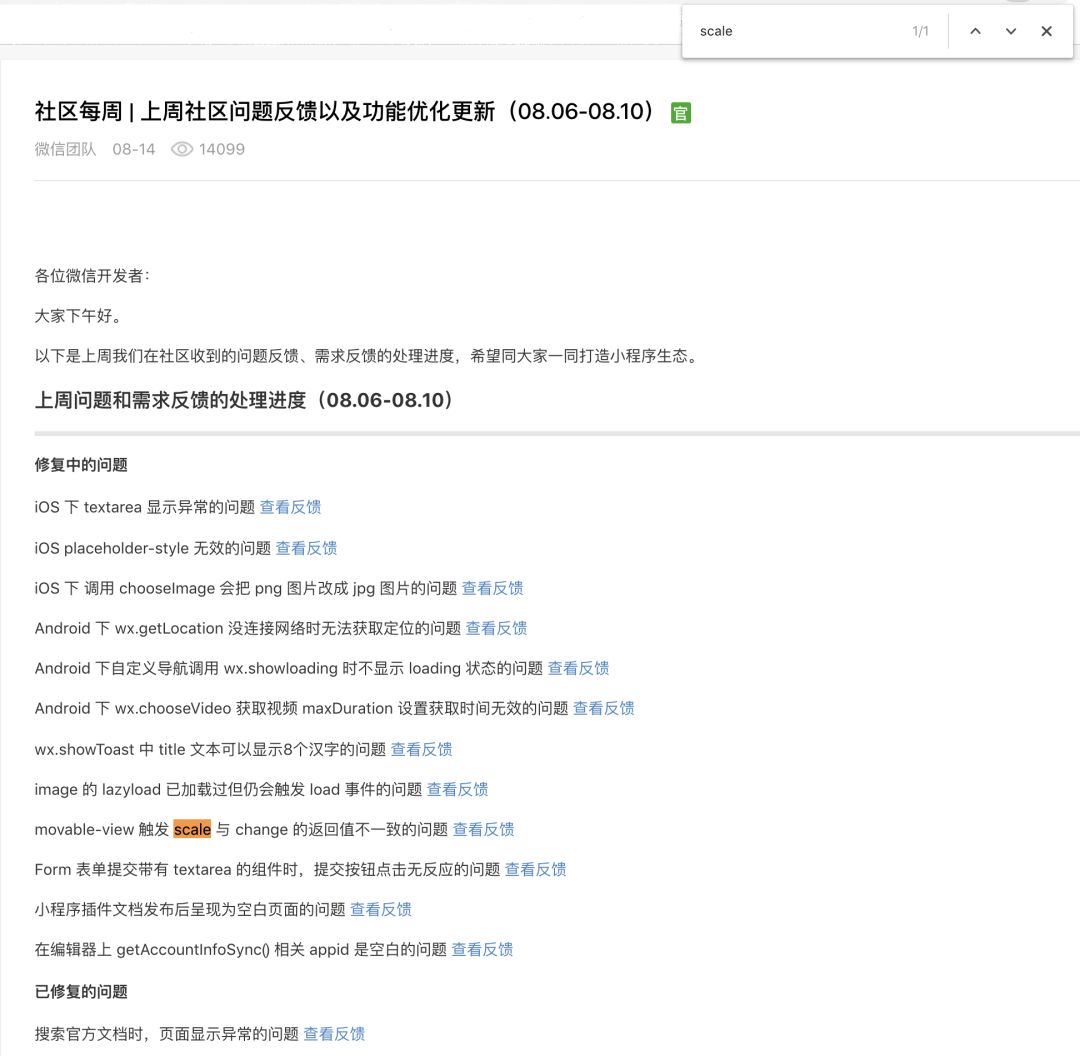Click the heading 修复中的问题
The width and height of the screenshot is (1080, 1056).
point(81,465)
